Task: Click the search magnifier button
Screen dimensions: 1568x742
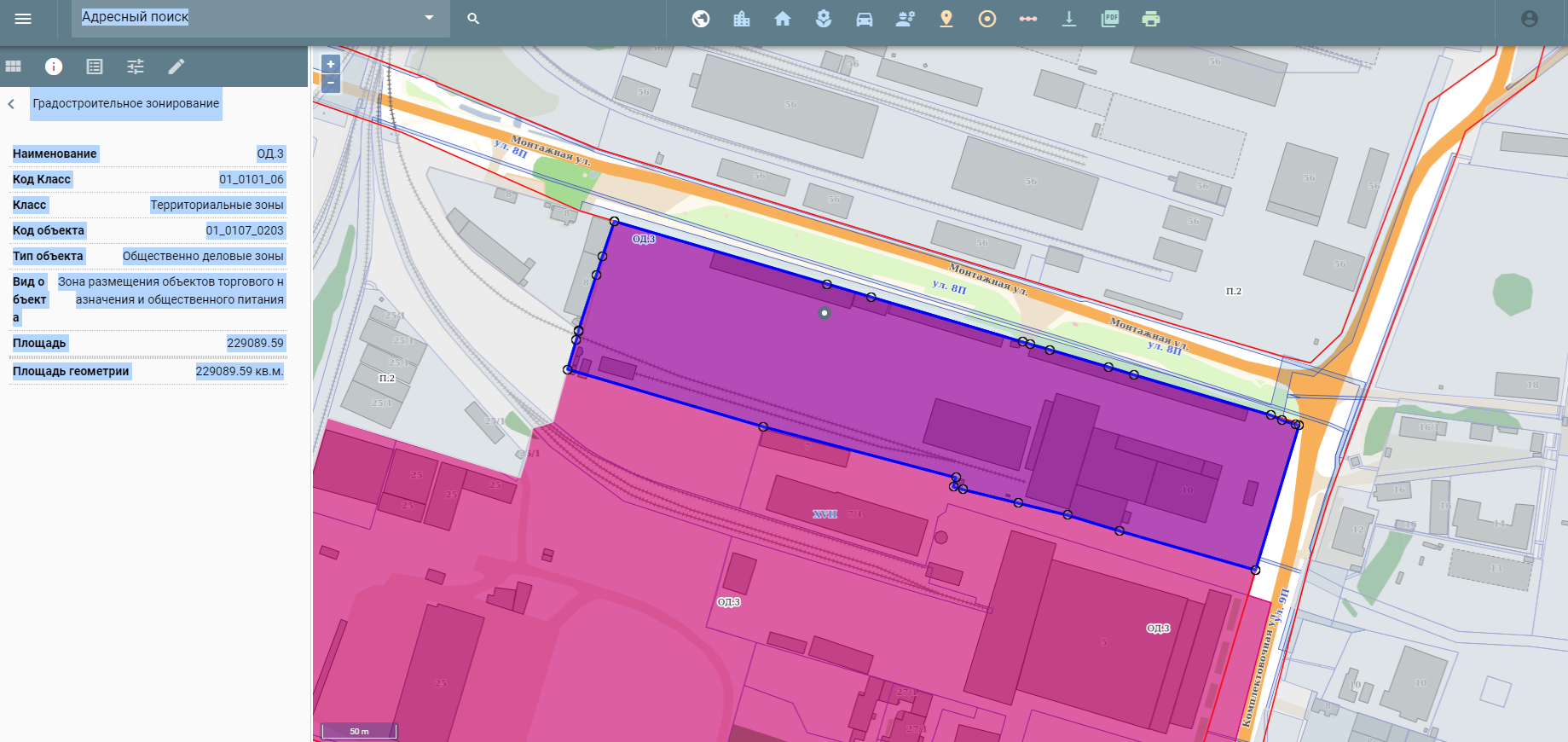Action: point(473,19)
